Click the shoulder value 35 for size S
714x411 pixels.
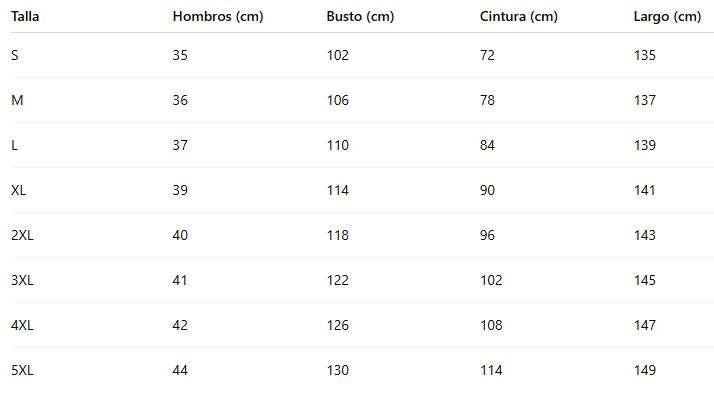point(180,55)
